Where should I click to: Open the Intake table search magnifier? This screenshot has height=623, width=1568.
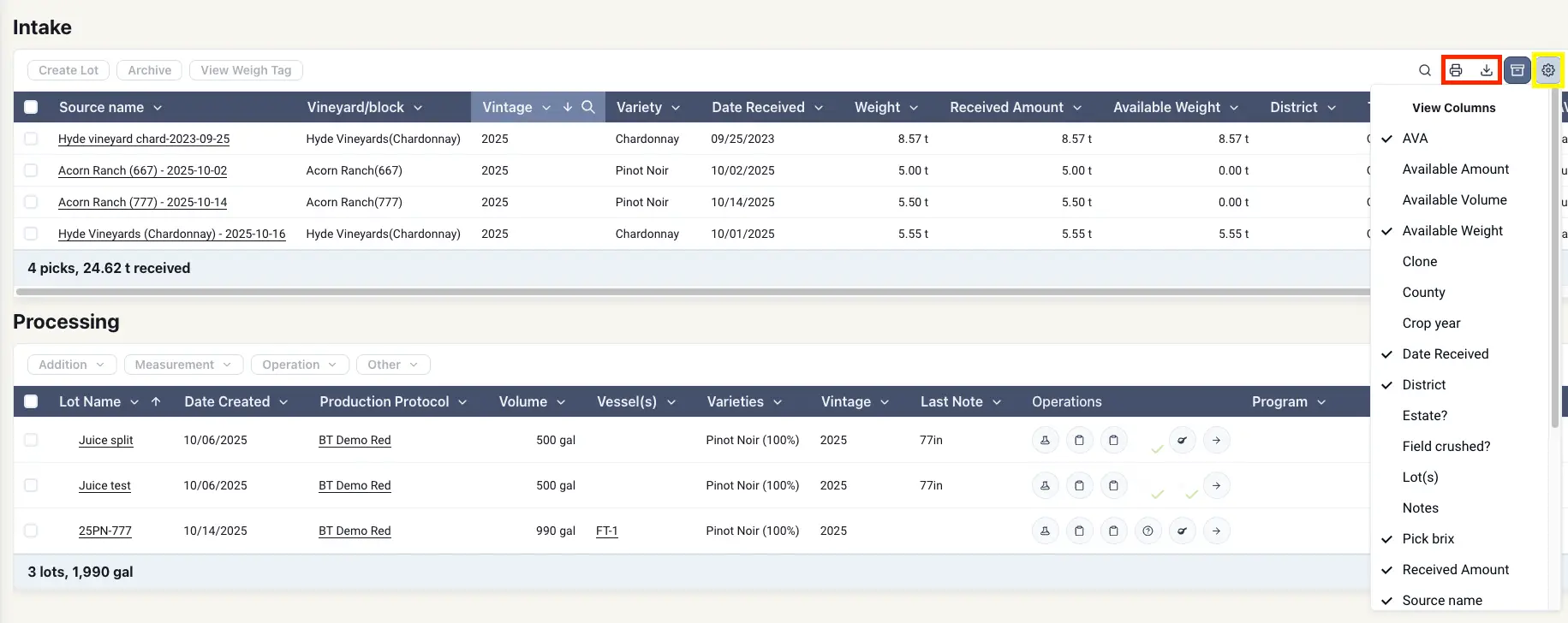coord(1425,70)
